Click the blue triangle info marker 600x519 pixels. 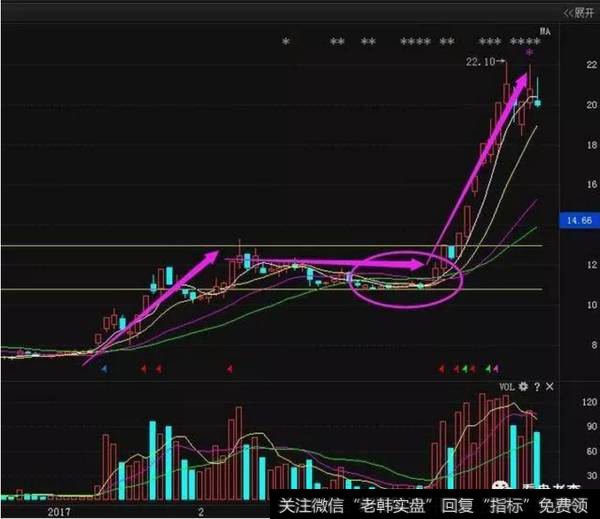104,369
